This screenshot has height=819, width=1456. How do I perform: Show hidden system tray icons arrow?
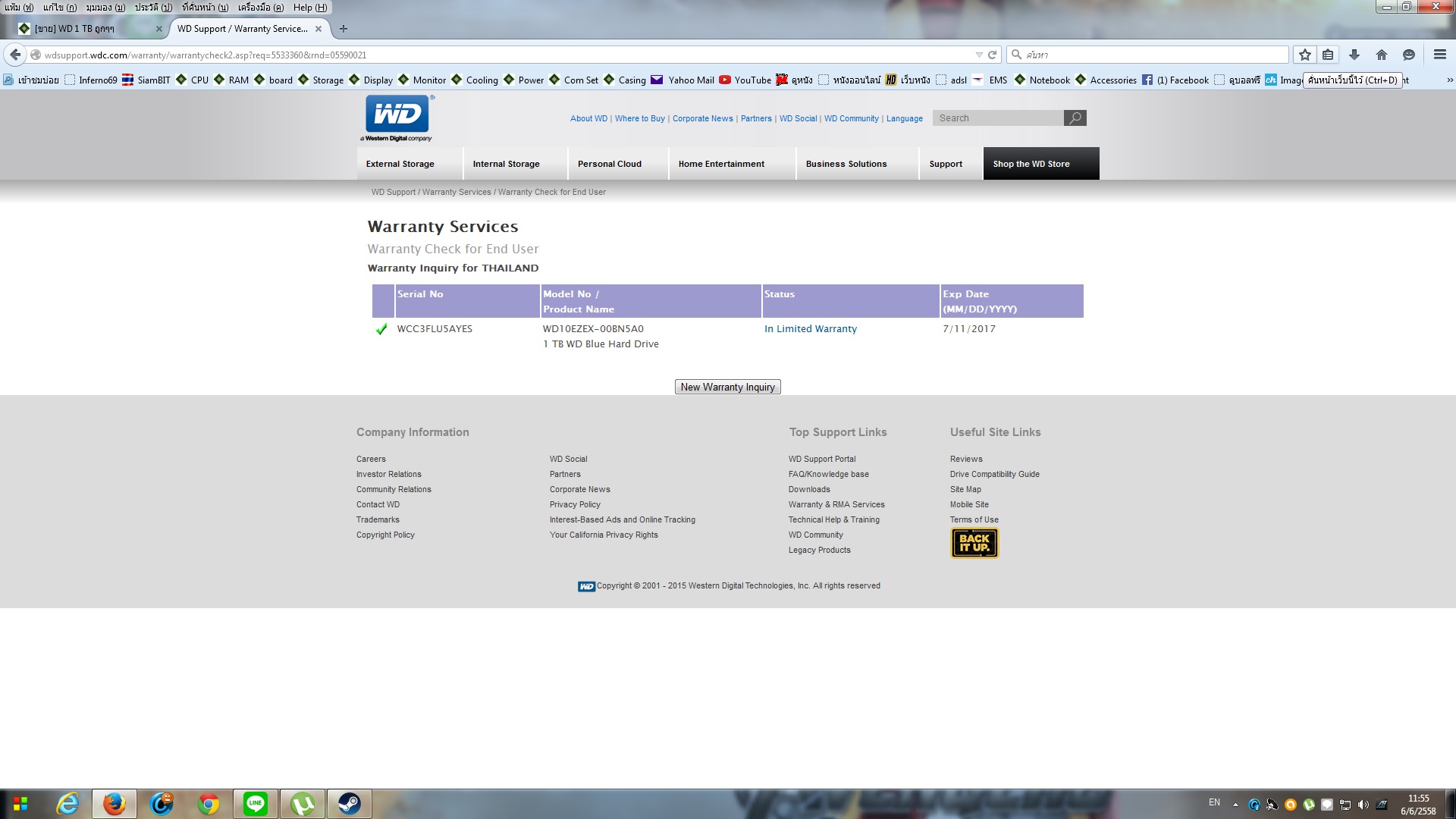tap(1235, 804)
